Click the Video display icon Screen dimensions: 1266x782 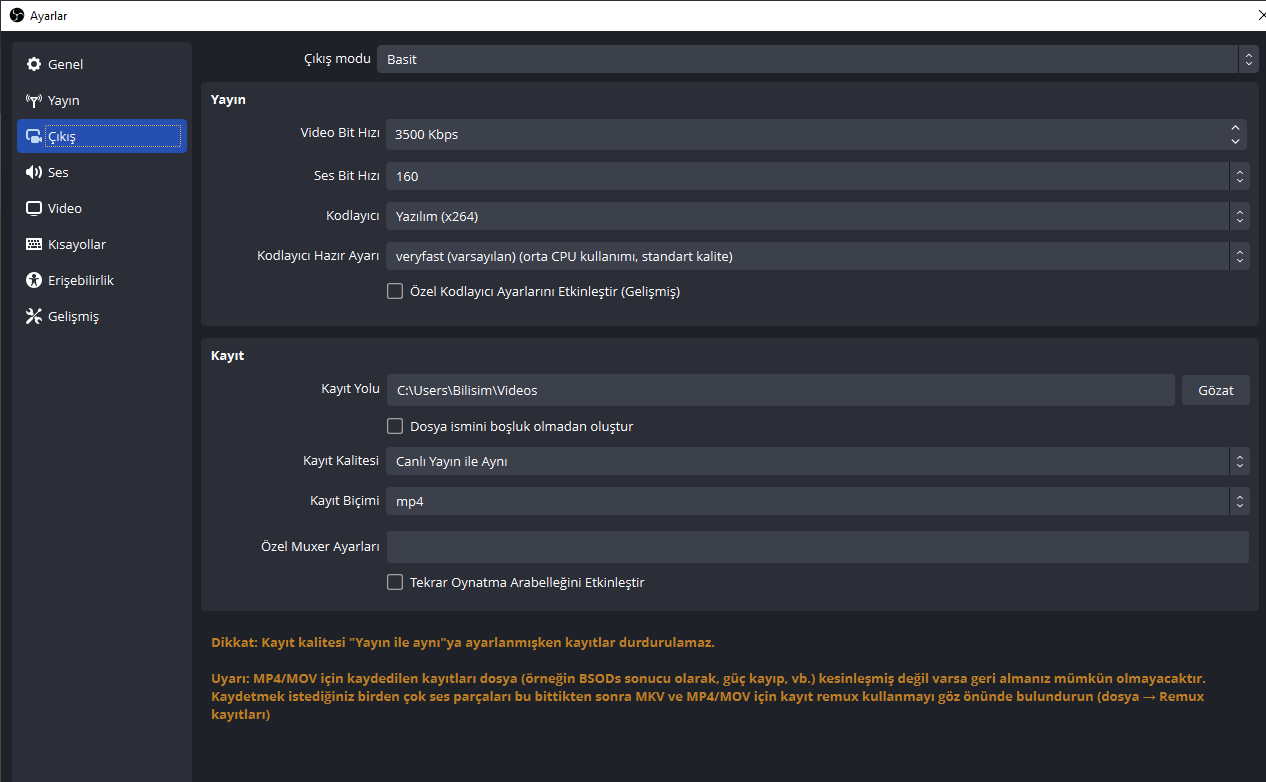34,208
